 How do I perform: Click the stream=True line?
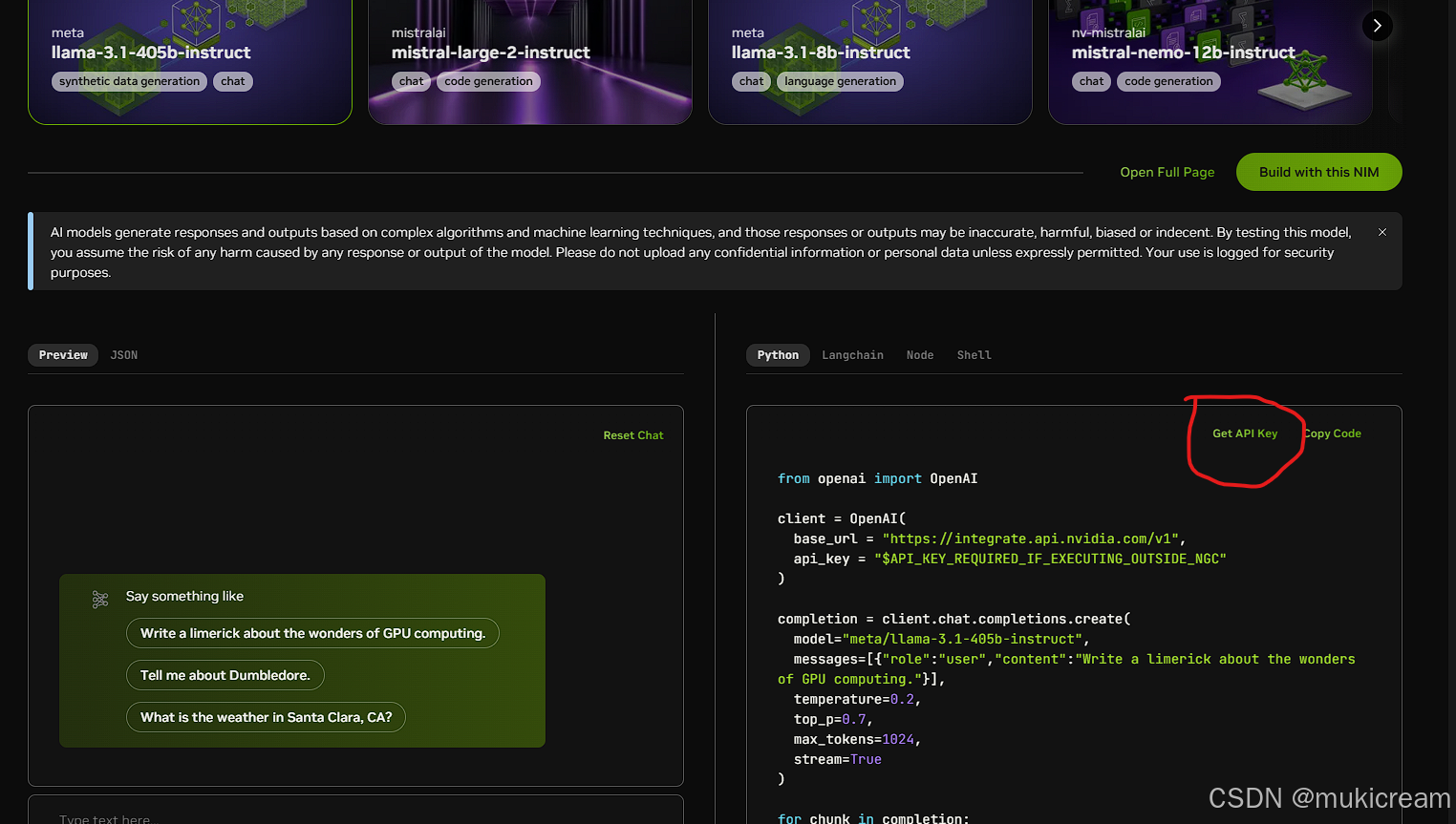click(838, 759)
